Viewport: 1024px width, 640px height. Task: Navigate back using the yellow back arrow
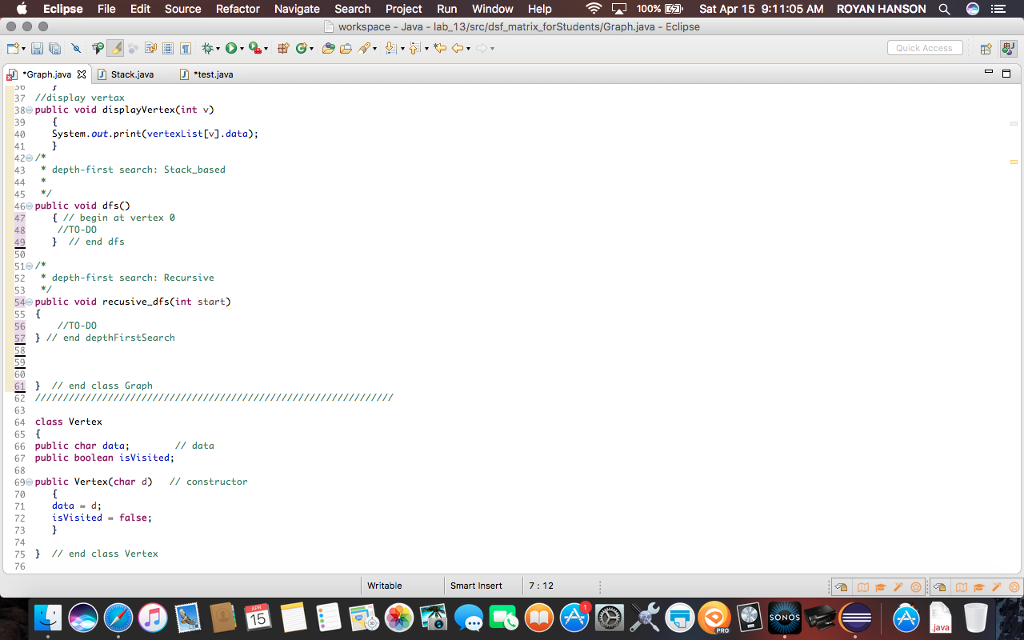pyautogui.click(x=458, y=47)
